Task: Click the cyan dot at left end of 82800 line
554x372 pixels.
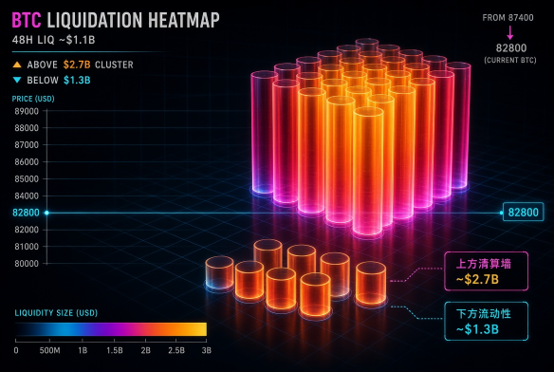Action: 47,213
